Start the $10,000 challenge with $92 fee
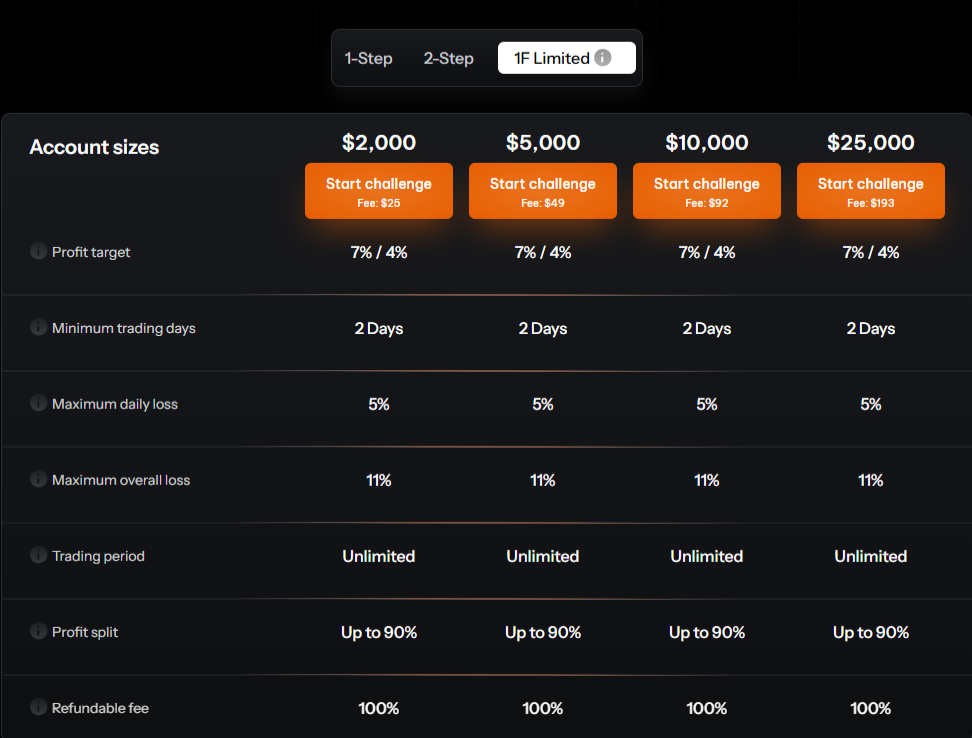Image resolution: width=972 pixels, height=738 pixels. pyautogui.click(x=707, y=190)
